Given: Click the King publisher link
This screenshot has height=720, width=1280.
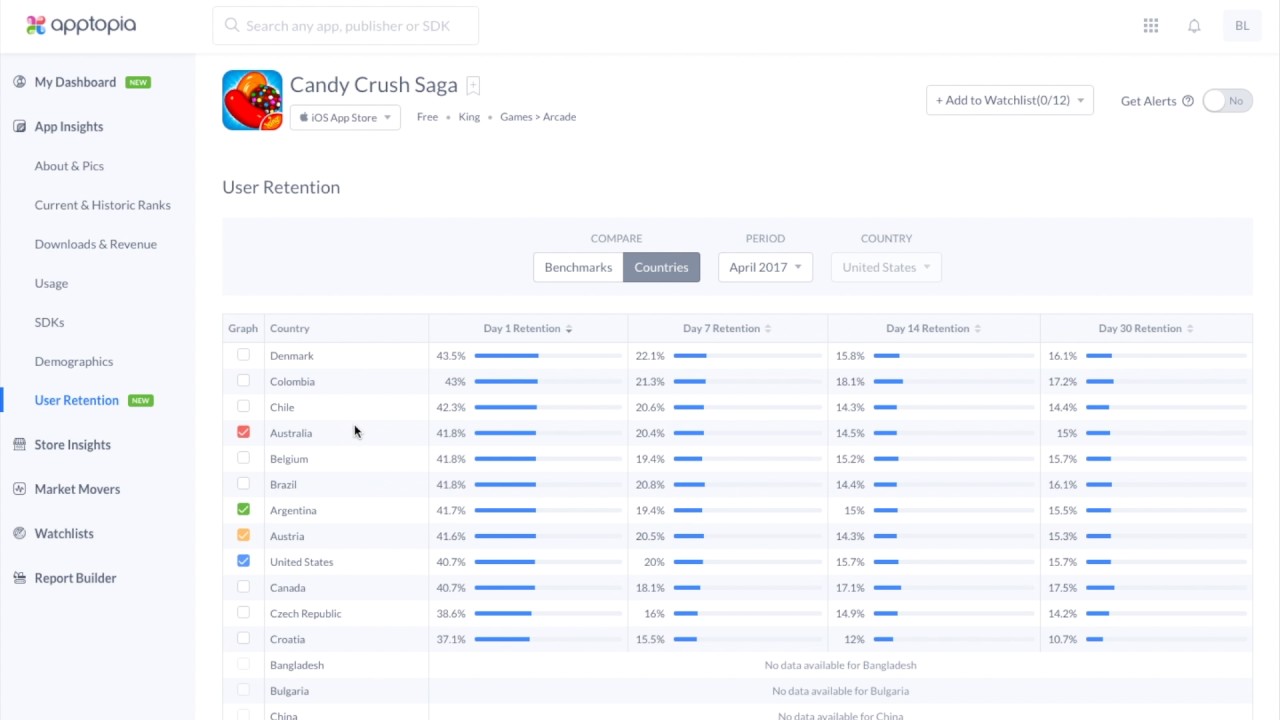Looking at the screenshot, I should (469, 117).
